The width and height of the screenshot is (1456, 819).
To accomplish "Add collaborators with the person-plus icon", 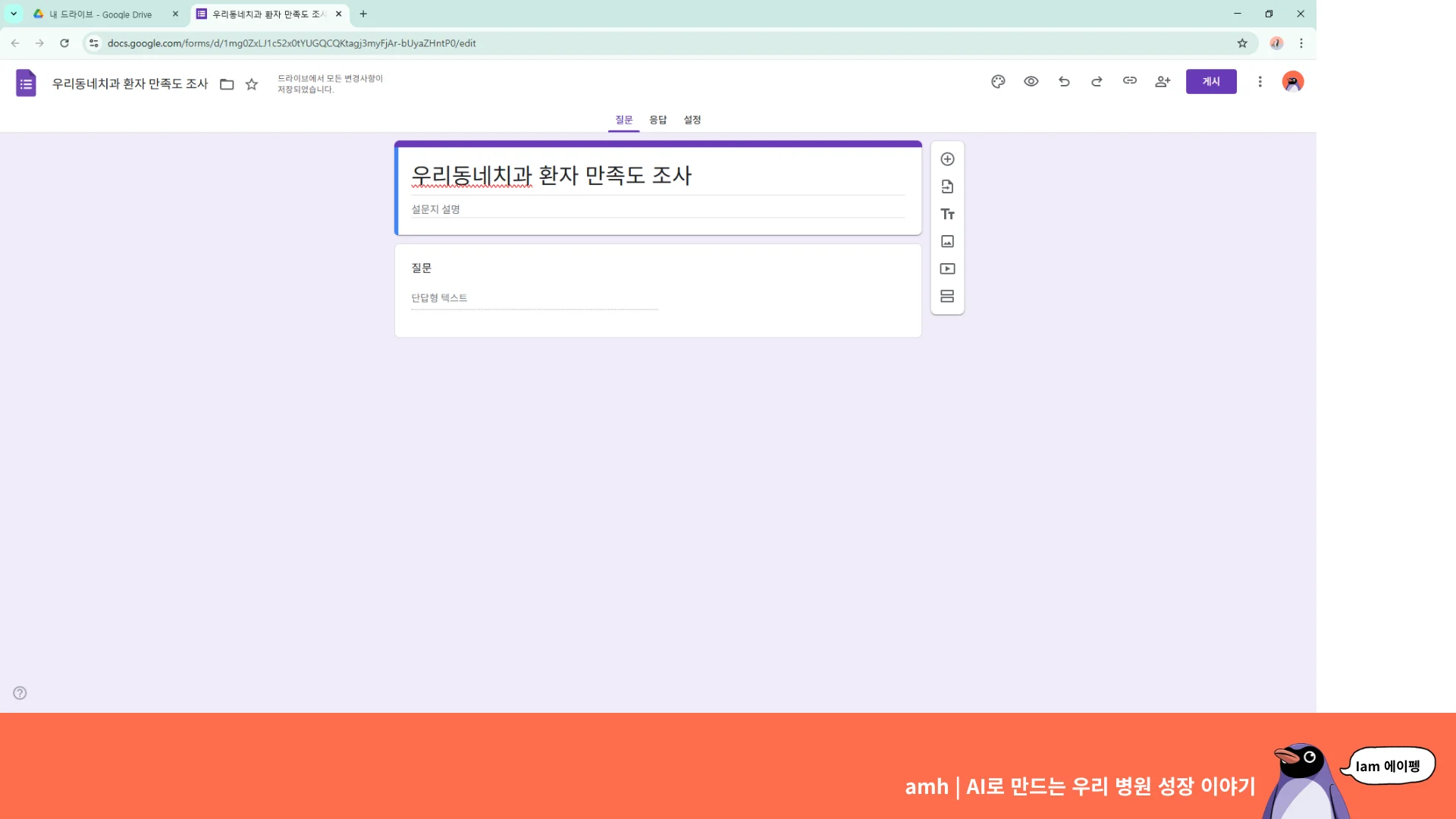I will pyautogui.click(x=1163, y=81).
